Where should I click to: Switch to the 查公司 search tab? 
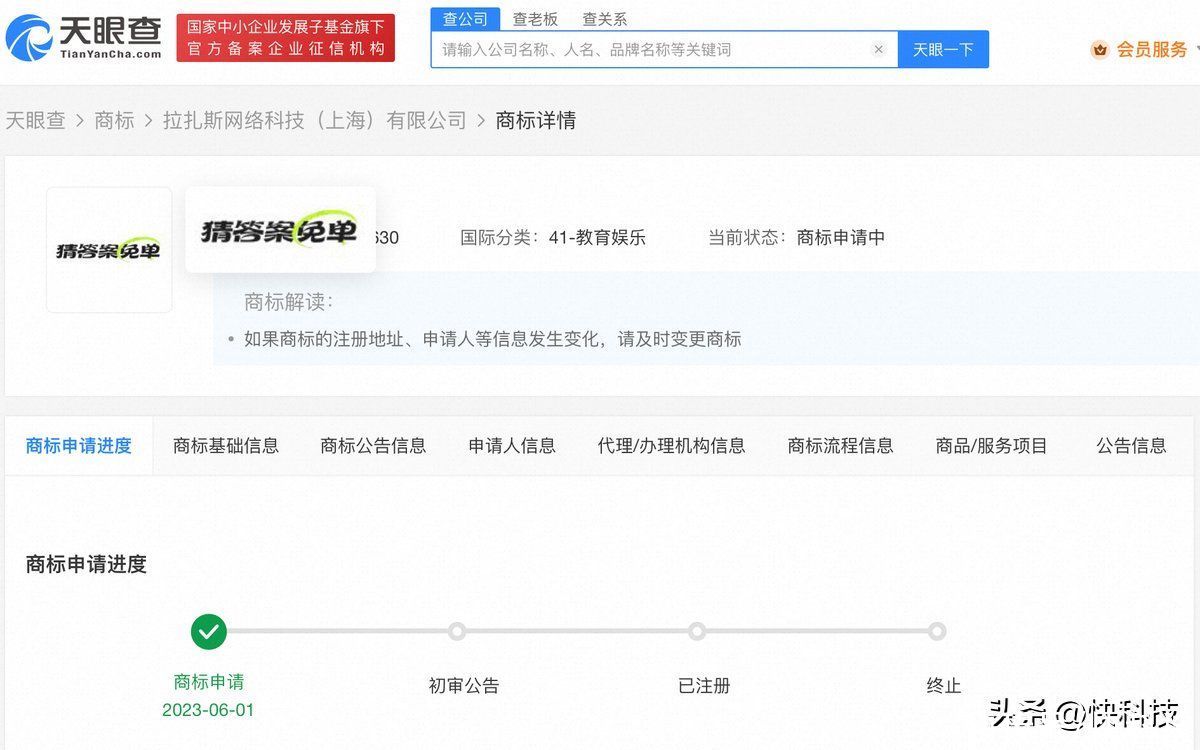pyautogui.click(x=465, y=19)
